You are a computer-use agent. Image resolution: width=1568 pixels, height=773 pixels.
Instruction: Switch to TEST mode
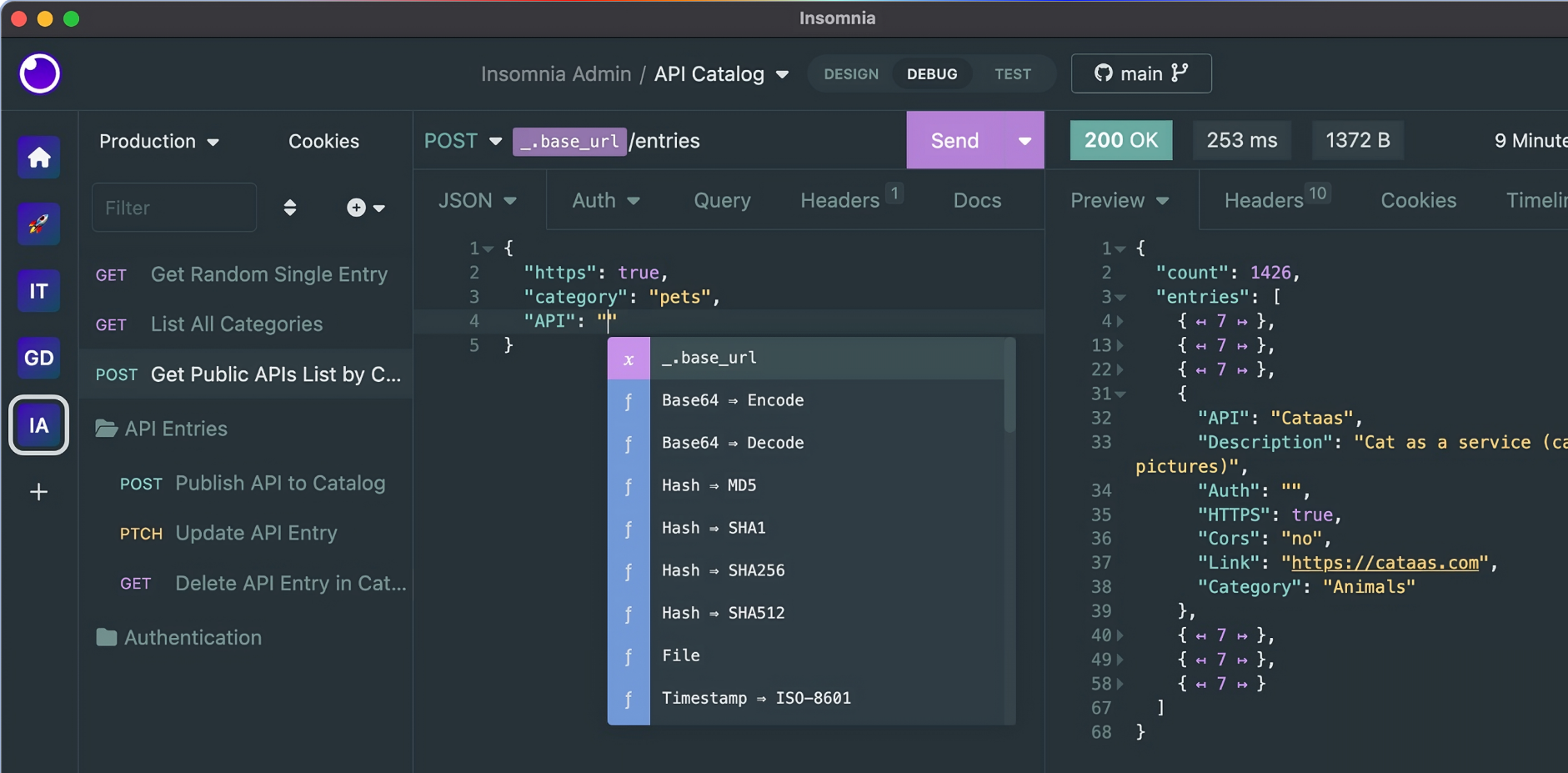coord(1012,74)
